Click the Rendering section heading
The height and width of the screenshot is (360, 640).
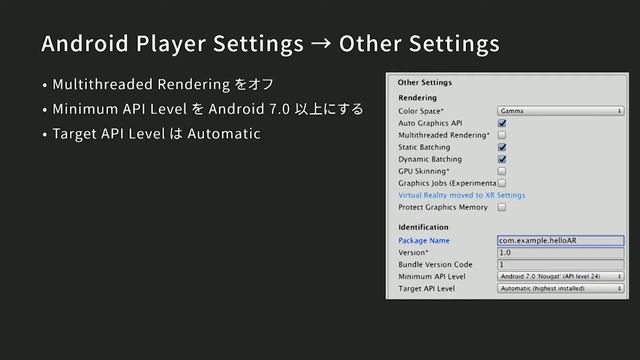coord(417,98)
